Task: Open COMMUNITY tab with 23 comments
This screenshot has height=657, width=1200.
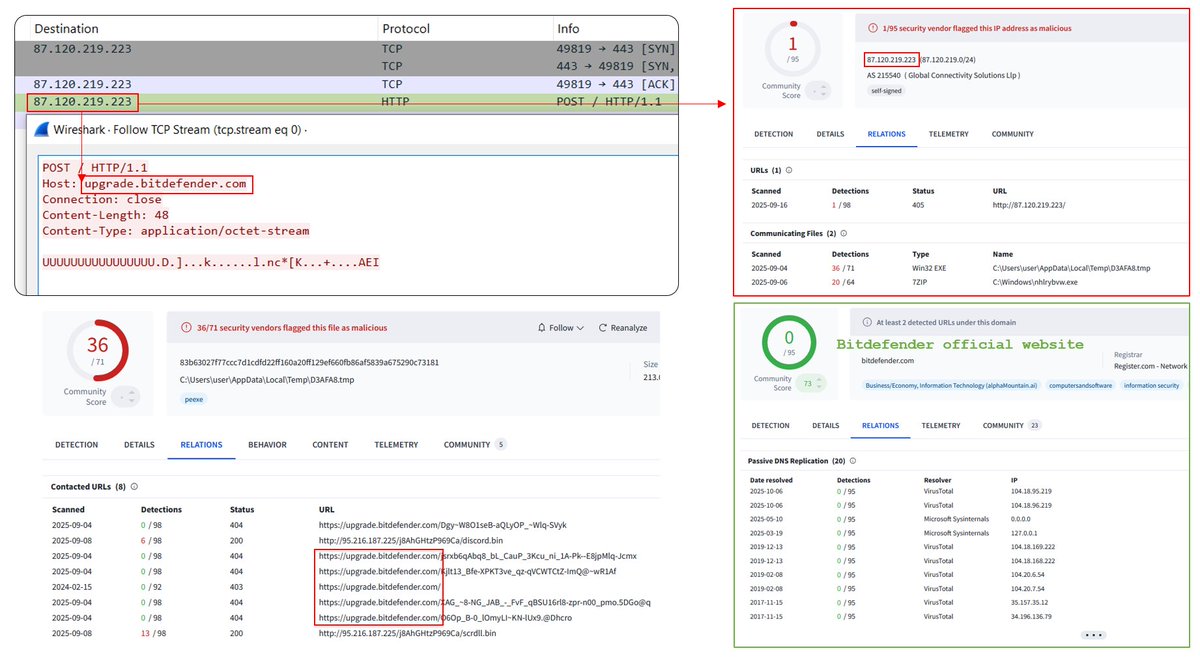Action: 1012,426
